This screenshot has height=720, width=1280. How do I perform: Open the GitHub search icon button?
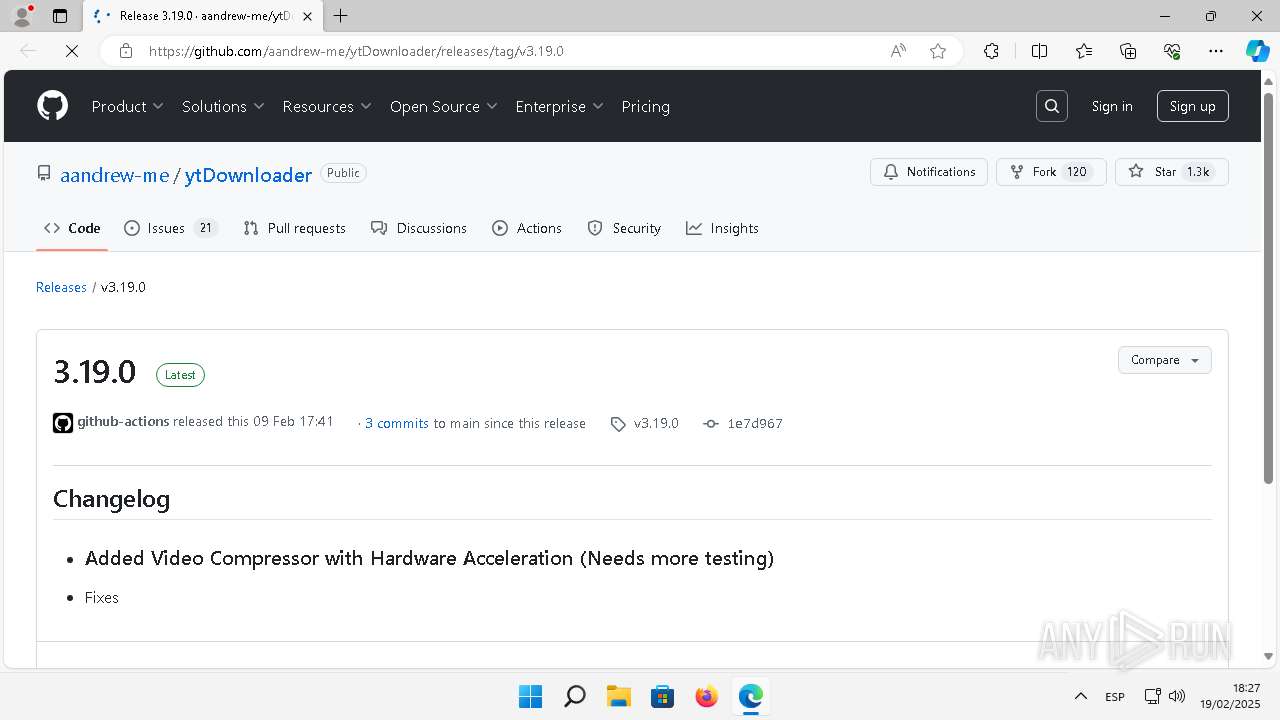point(1052,106)
